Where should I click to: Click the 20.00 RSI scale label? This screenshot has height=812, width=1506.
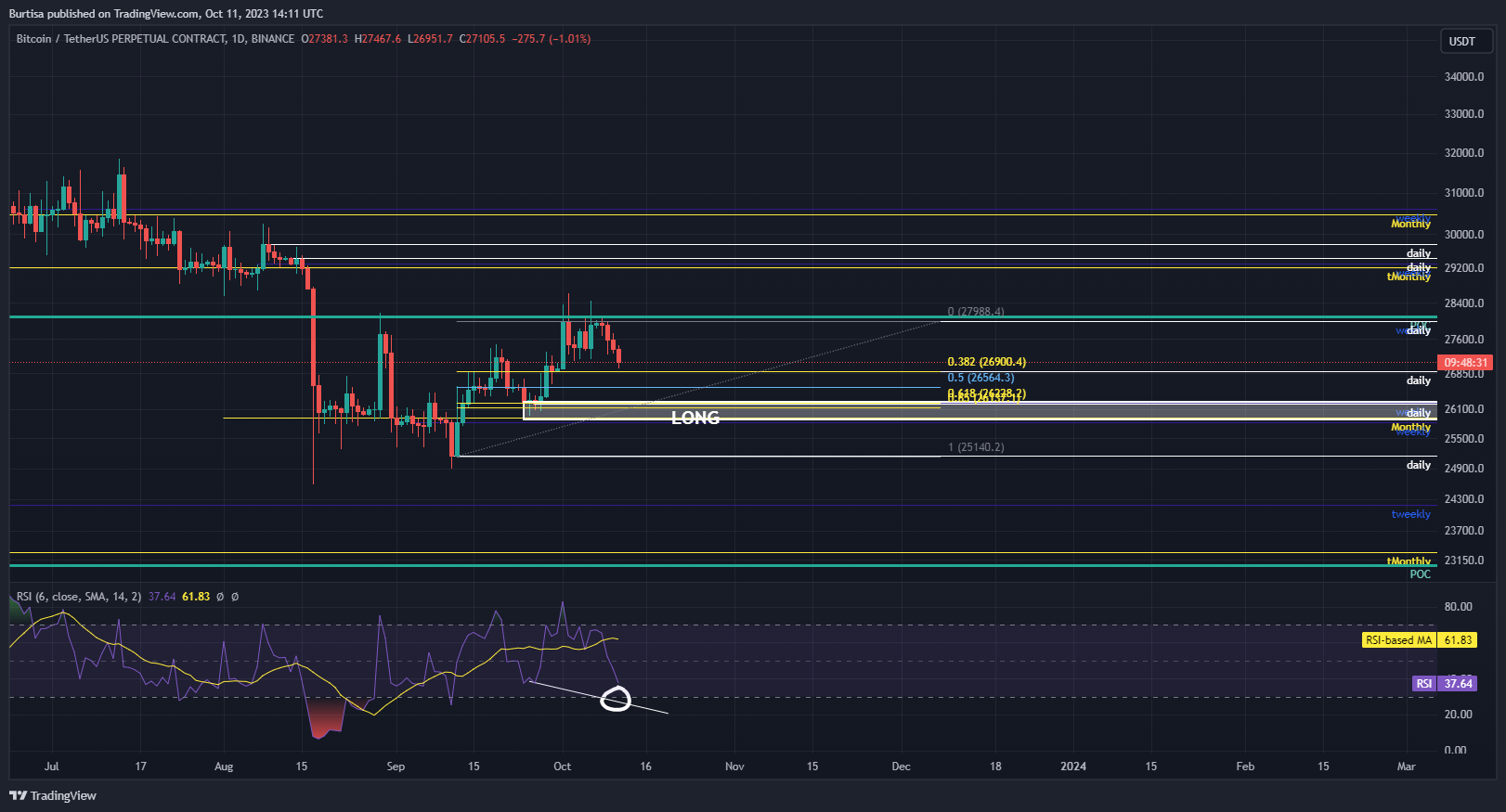coord(1458,715)
